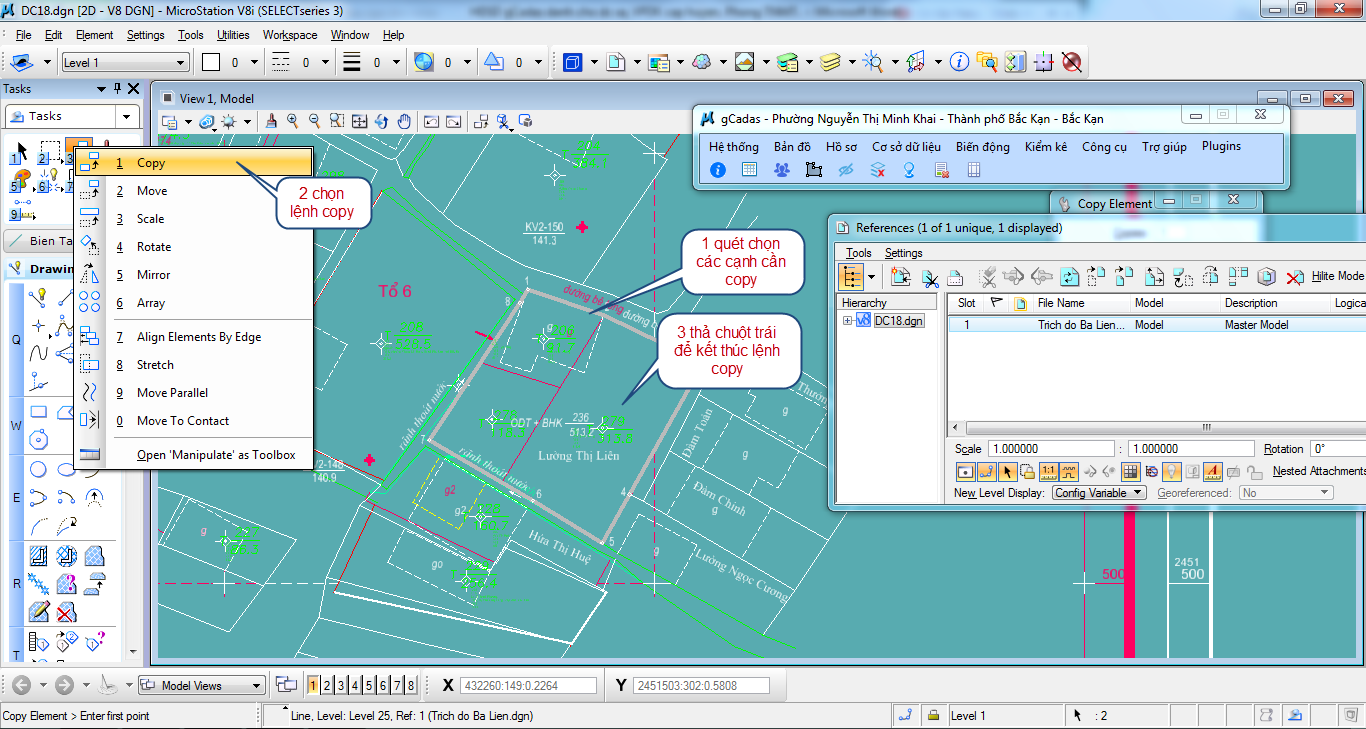
Task: Expand the DC18.dgn hierarchy tree node
Action: pos(848,321)
